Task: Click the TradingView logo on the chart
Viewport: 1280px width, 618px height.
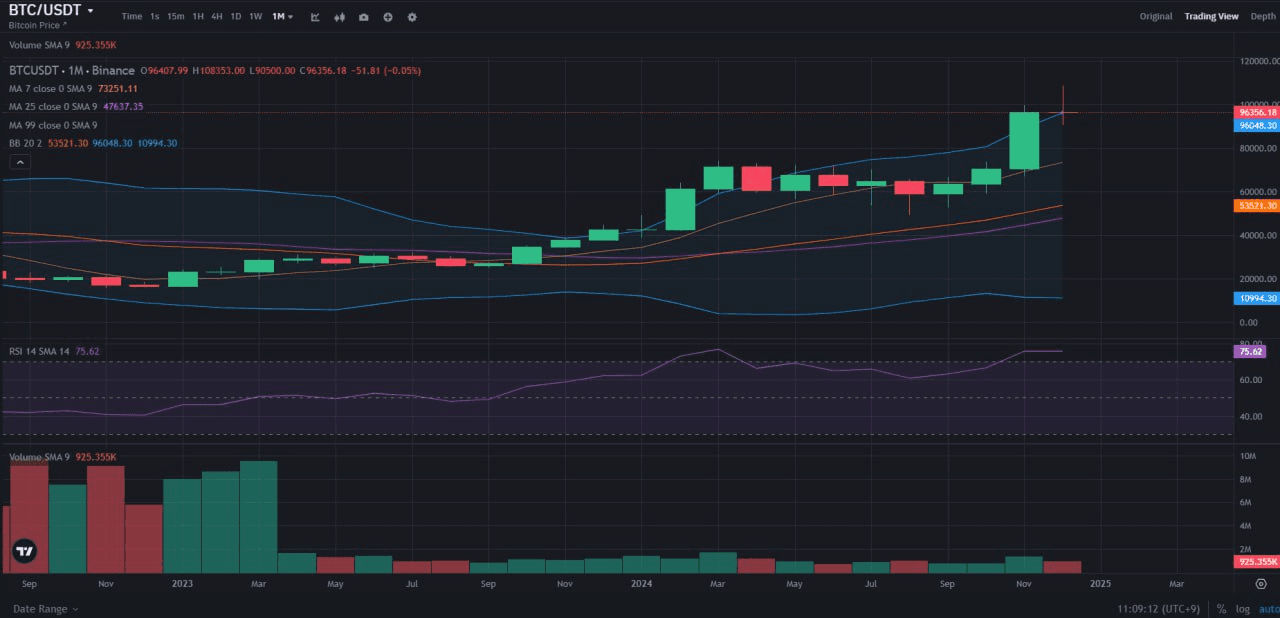Action: 25,550
